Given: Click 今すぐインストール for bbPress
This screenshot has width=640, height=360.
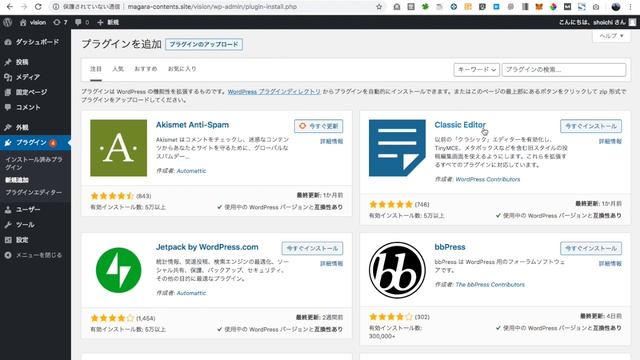Looking at the screenshot, I should 591,248.
